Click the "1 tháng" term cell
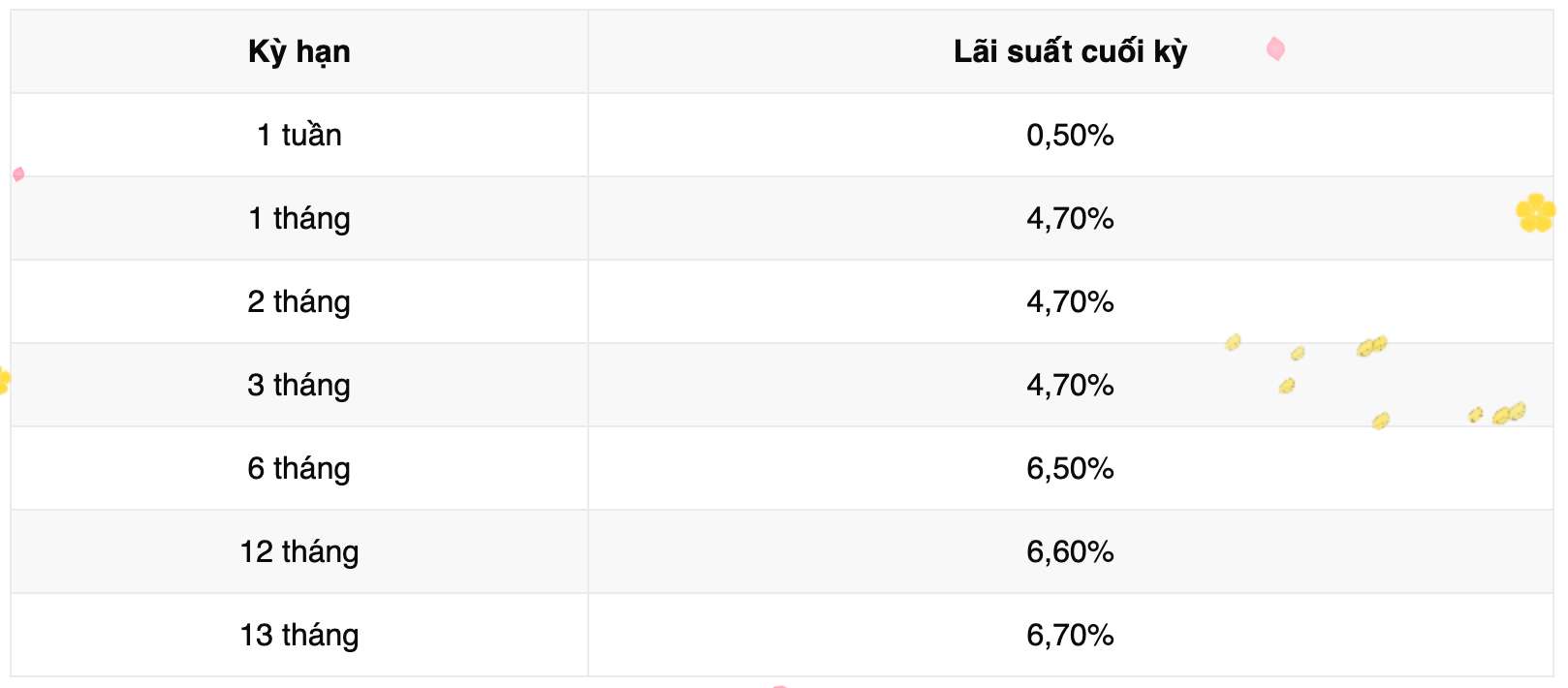Screen dimensions: 1568x688 (x=298, y=218)
